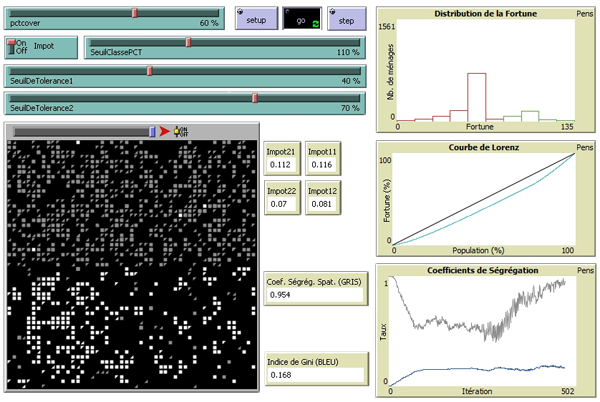Click the SeuilDeTolerance1 slider handle
The width and height of the screenshot is (600, 402).
click(x=150, y=71)
